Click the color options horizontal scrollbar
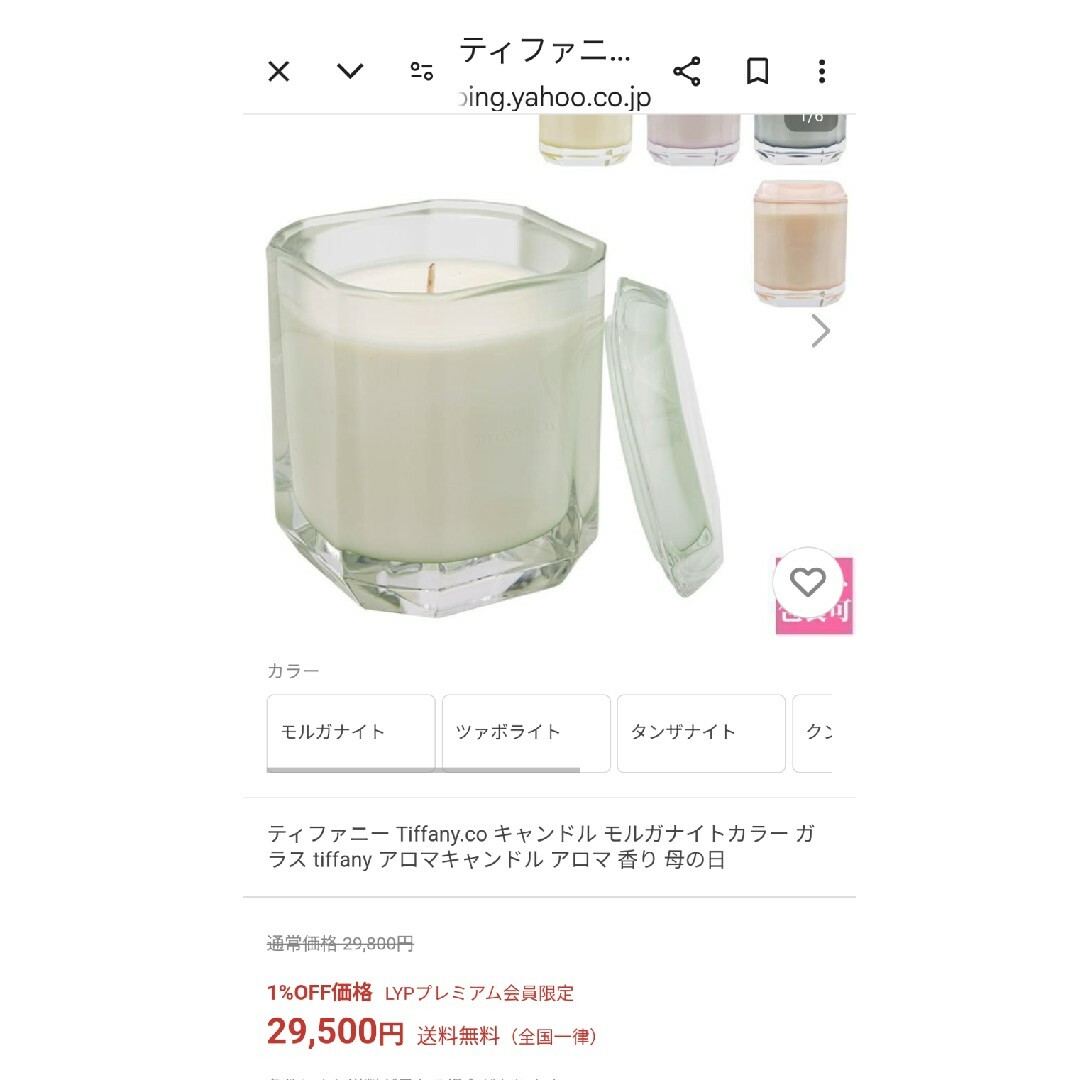The width and height of the screenshot is (1080, 1080). coord(423,770)
